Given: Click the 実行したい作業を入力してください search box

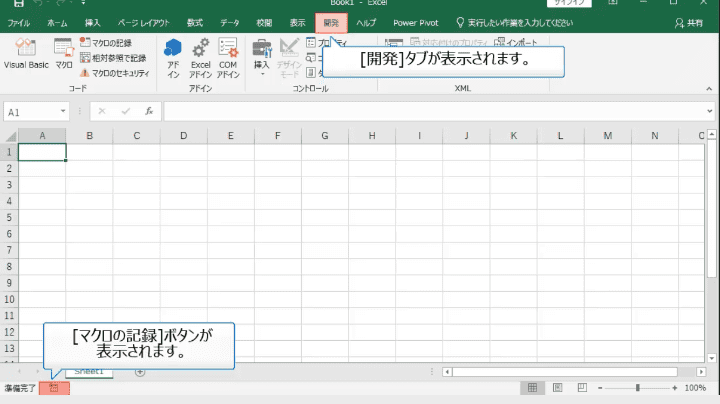Looking at the screenshot, I should [515, 23].
